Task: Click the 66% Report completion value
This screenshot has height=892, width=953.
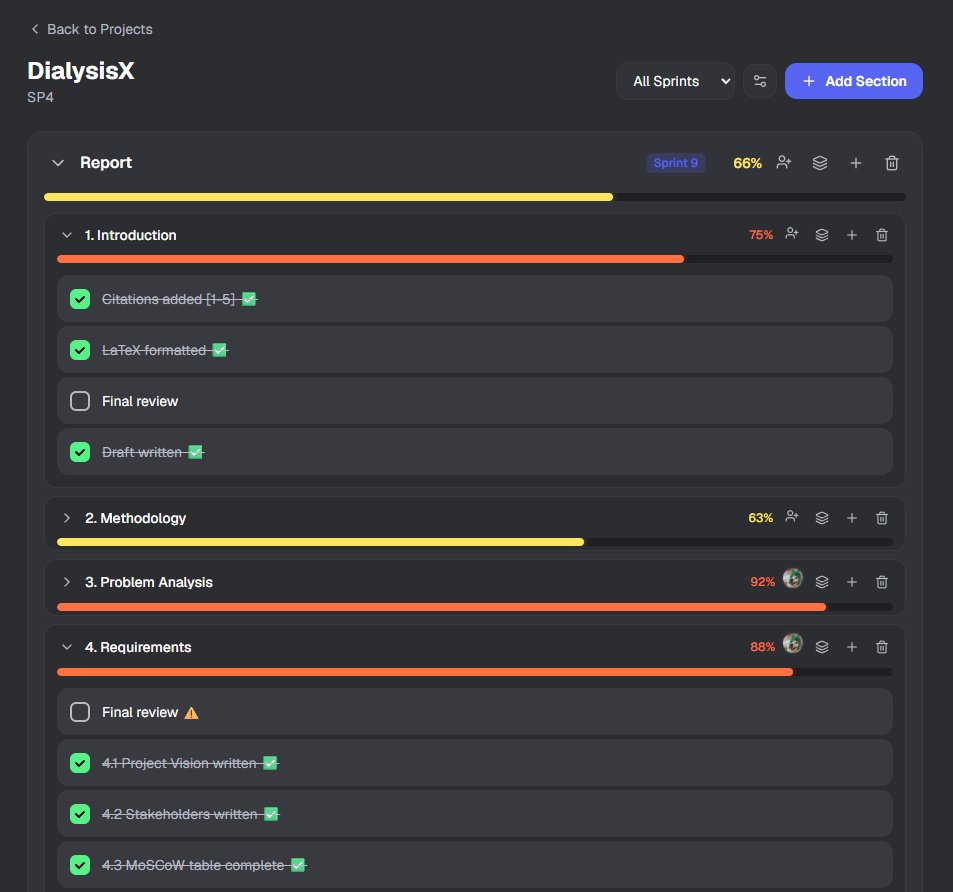Action: click(747, 163)
